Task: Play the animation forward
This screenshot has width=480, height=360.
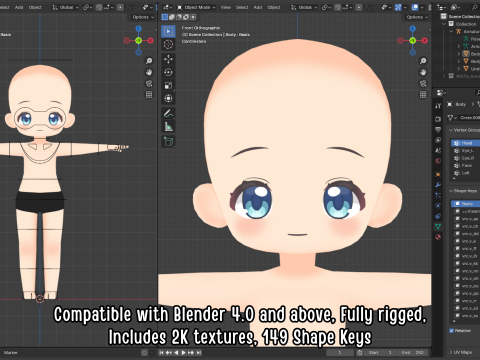Action: point(183,353)
